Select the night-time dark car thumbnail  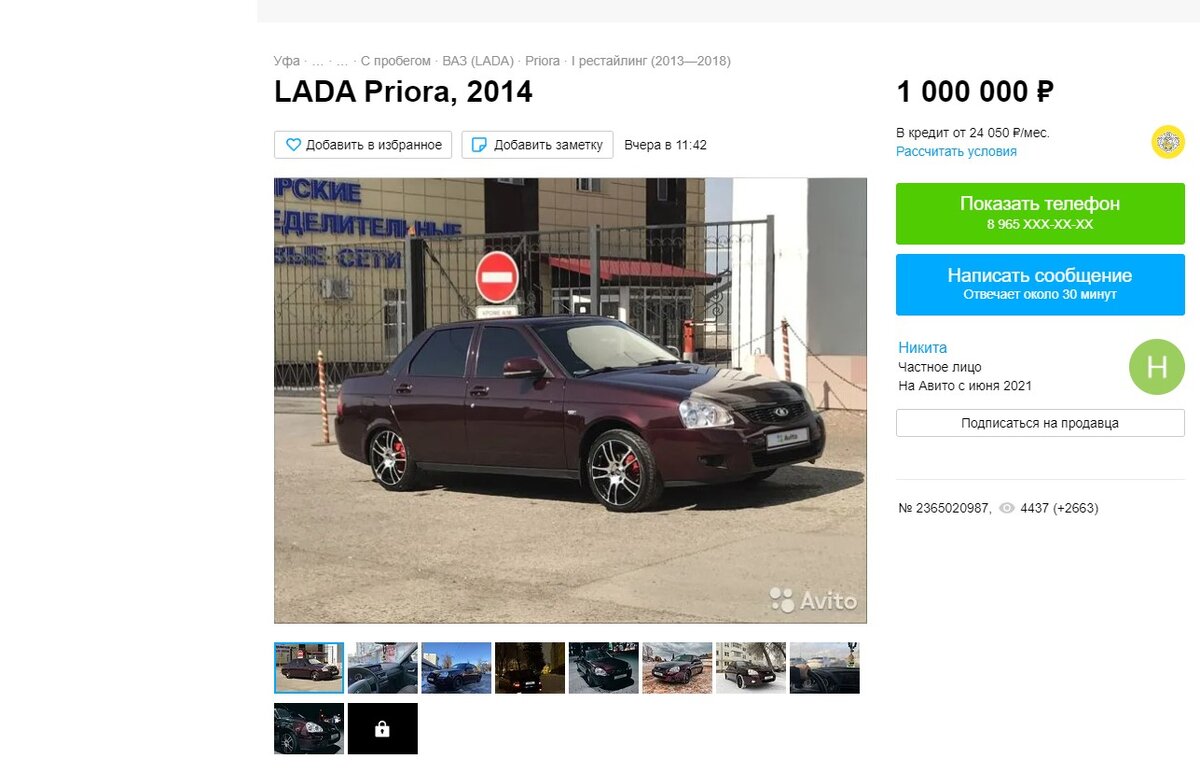[530, 668]
